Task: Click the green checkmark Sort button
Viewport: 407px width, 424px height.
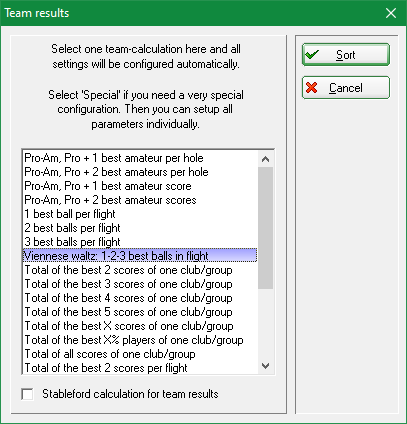Action: coord(346,54)
